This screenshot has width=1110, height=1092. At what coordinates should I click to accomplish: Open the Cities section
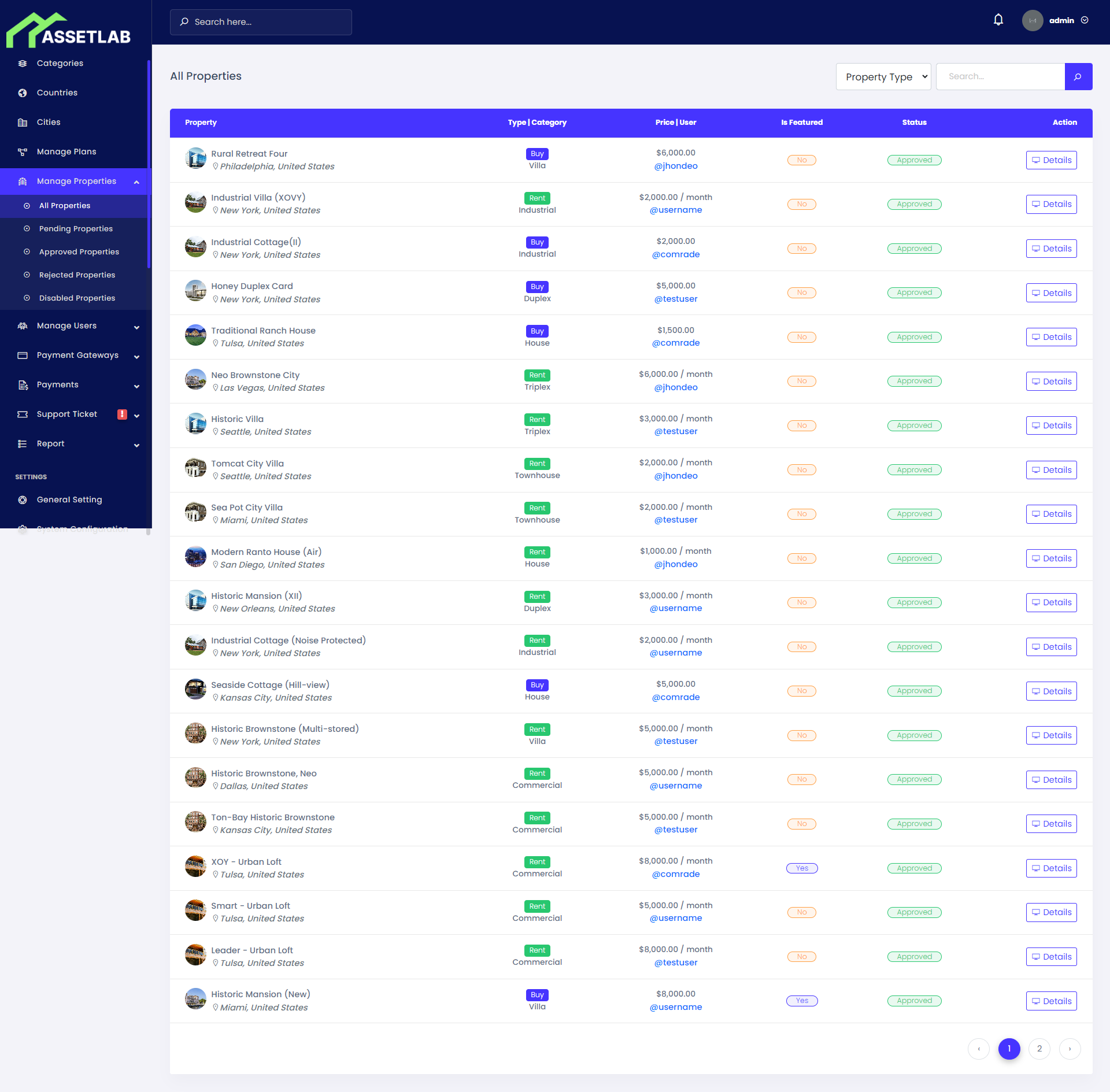point(49,122)
